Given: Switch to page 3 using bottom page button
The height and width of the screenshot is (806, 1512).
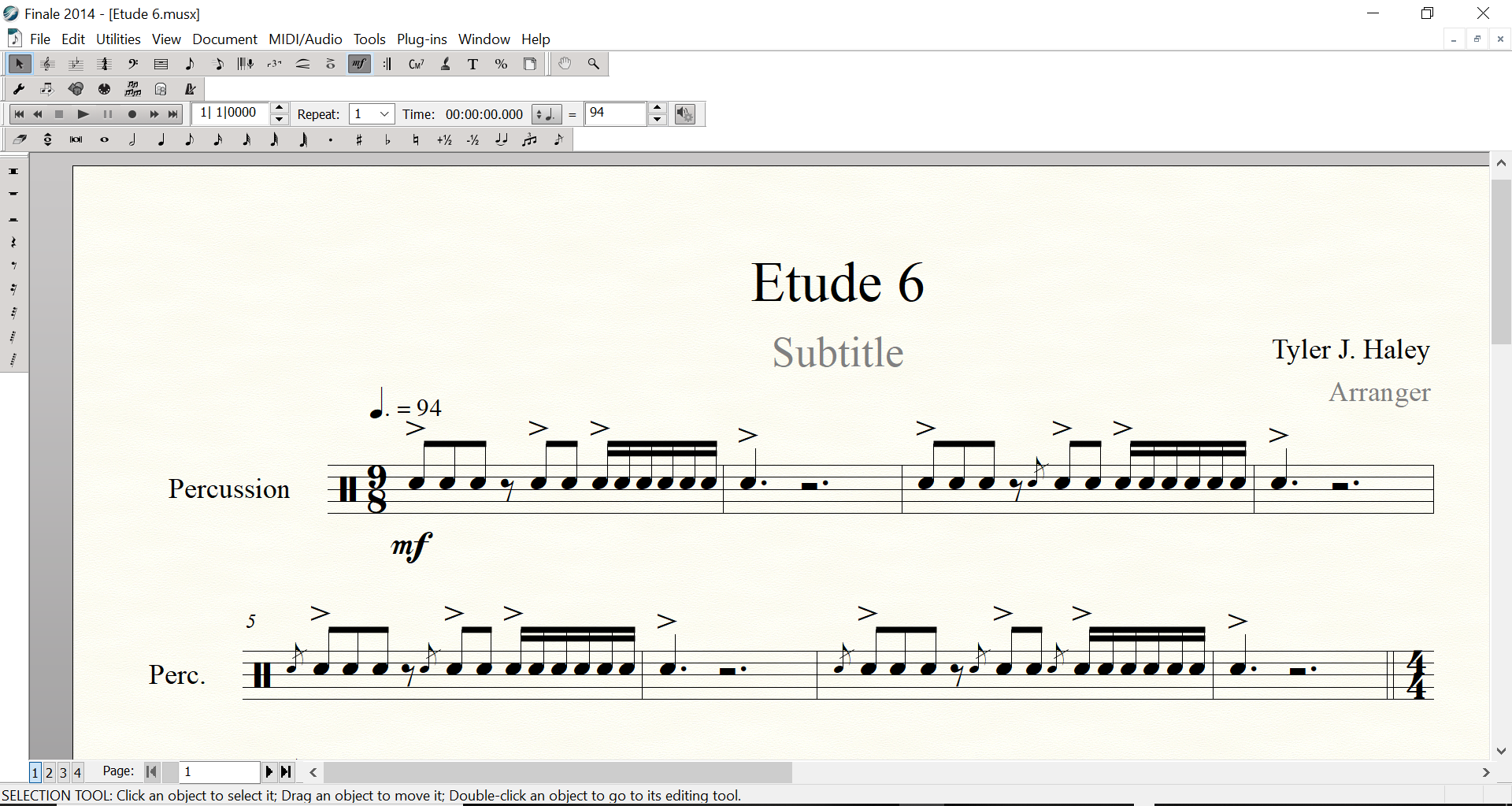Looking at the screenshot, I should (x=63, y=772).
